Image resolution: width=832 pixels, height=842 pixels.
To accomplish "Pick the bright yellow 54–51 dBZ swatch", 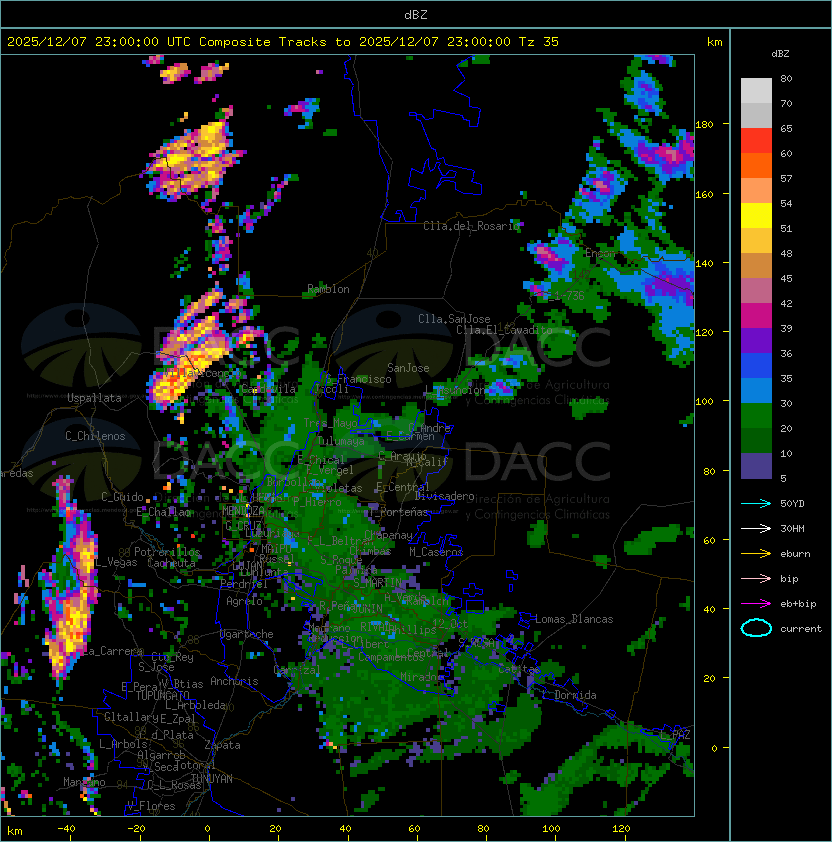I will [756, 216].
